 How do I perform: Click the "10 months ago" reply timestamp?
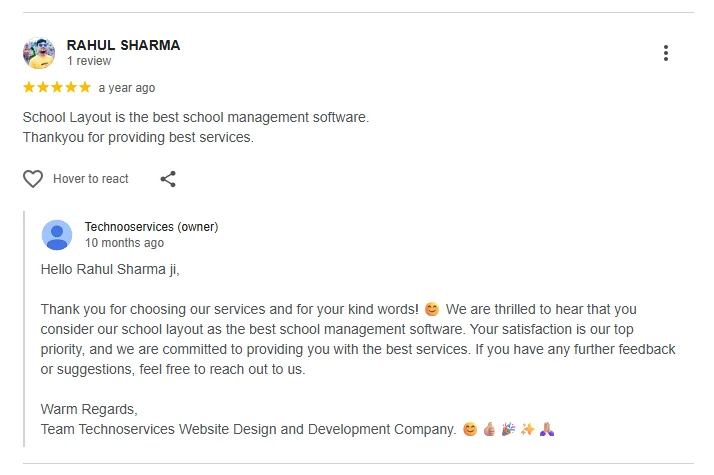124,243
